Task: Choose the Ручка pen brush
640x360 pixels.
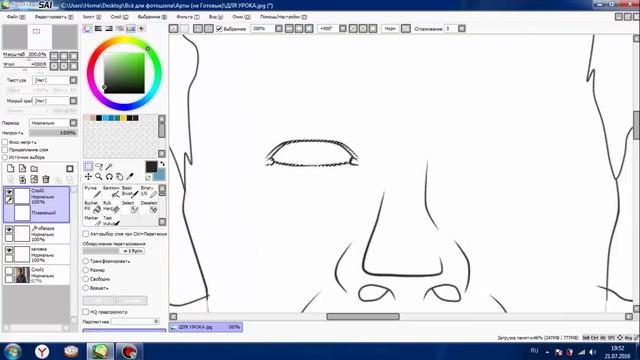Action: 93,191
